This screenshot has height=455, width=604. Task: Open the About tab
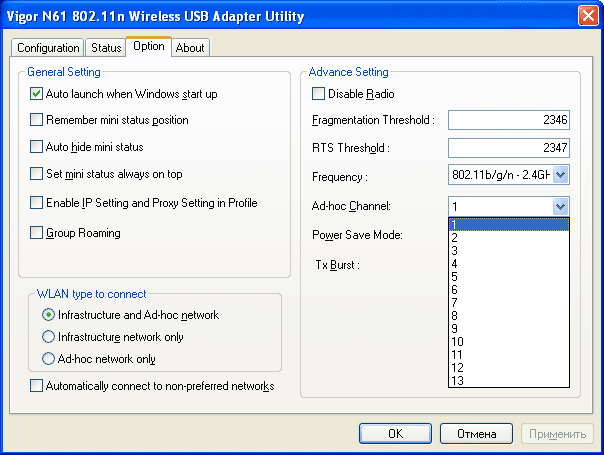coord(190,48)
